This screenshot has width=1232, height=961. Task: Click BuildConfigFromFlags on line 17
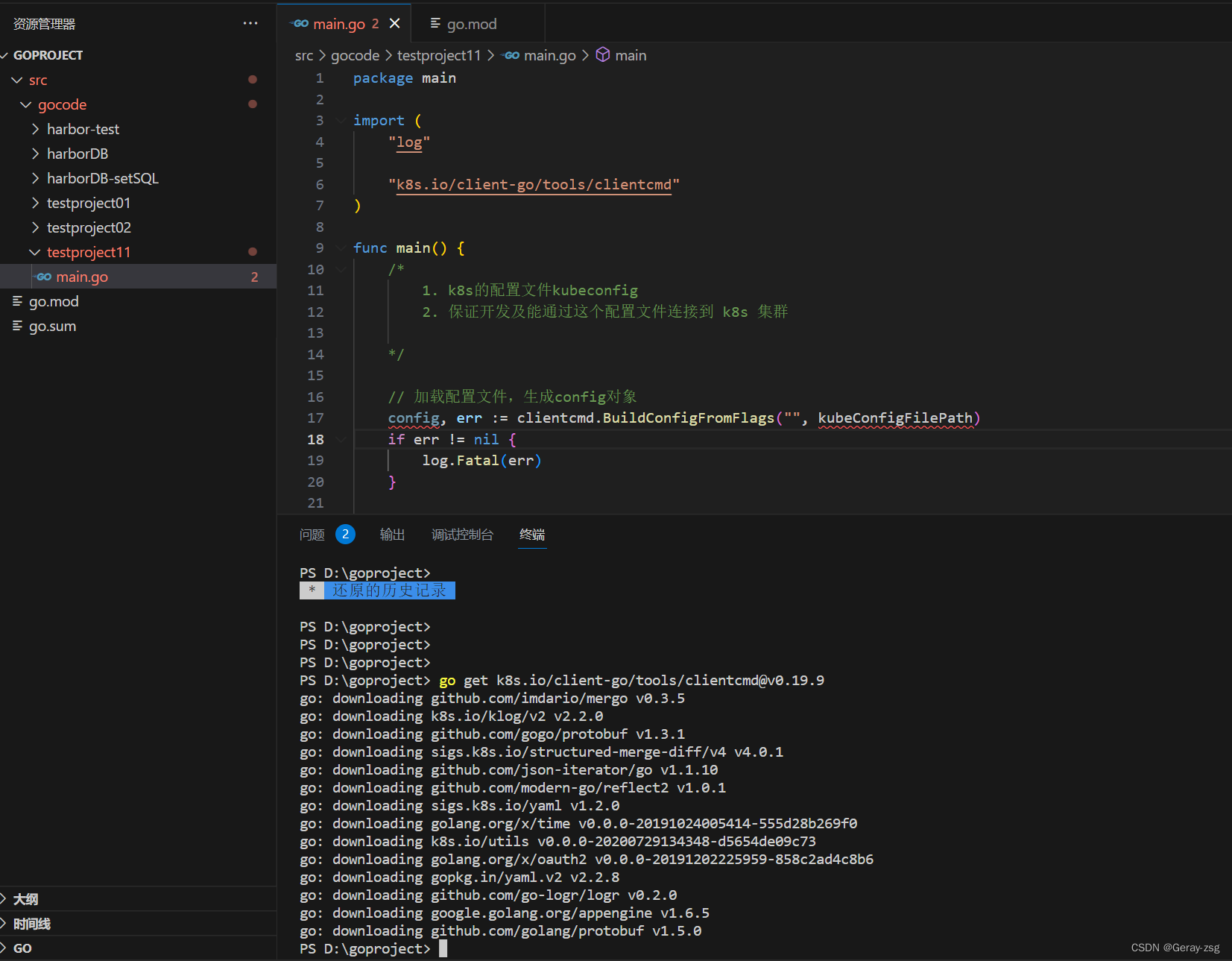pyautogui.click(x=689, y=418)
